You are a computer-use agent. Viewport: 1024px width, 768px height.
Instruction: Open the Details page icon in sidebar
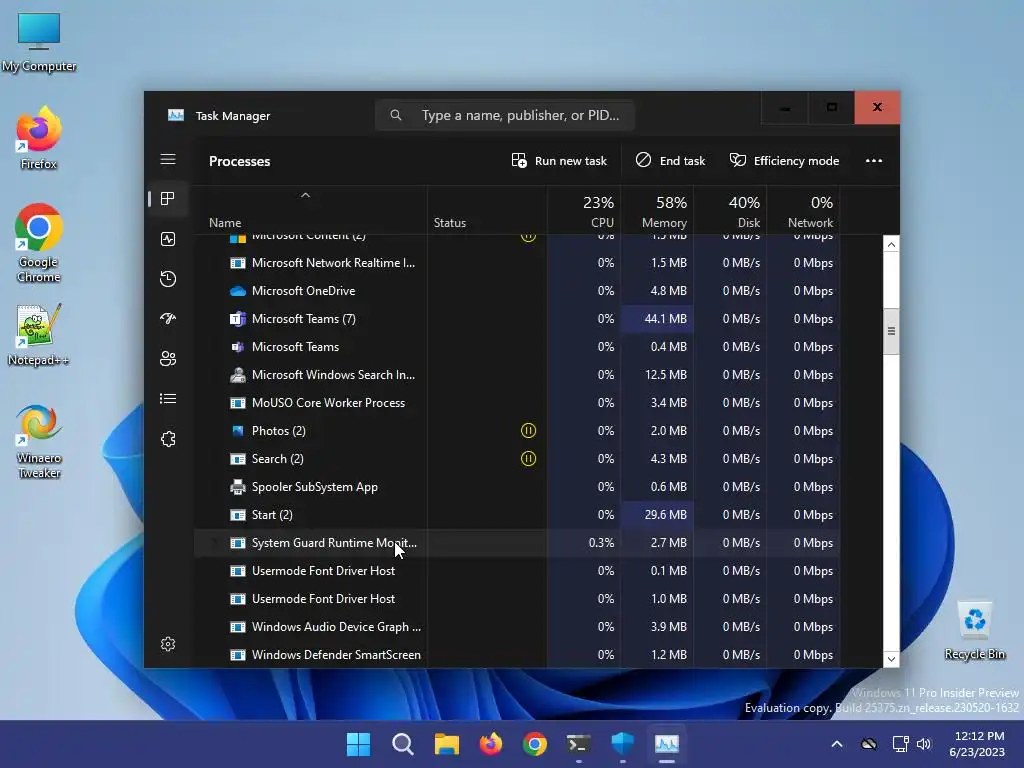click(x=168, y=398)
